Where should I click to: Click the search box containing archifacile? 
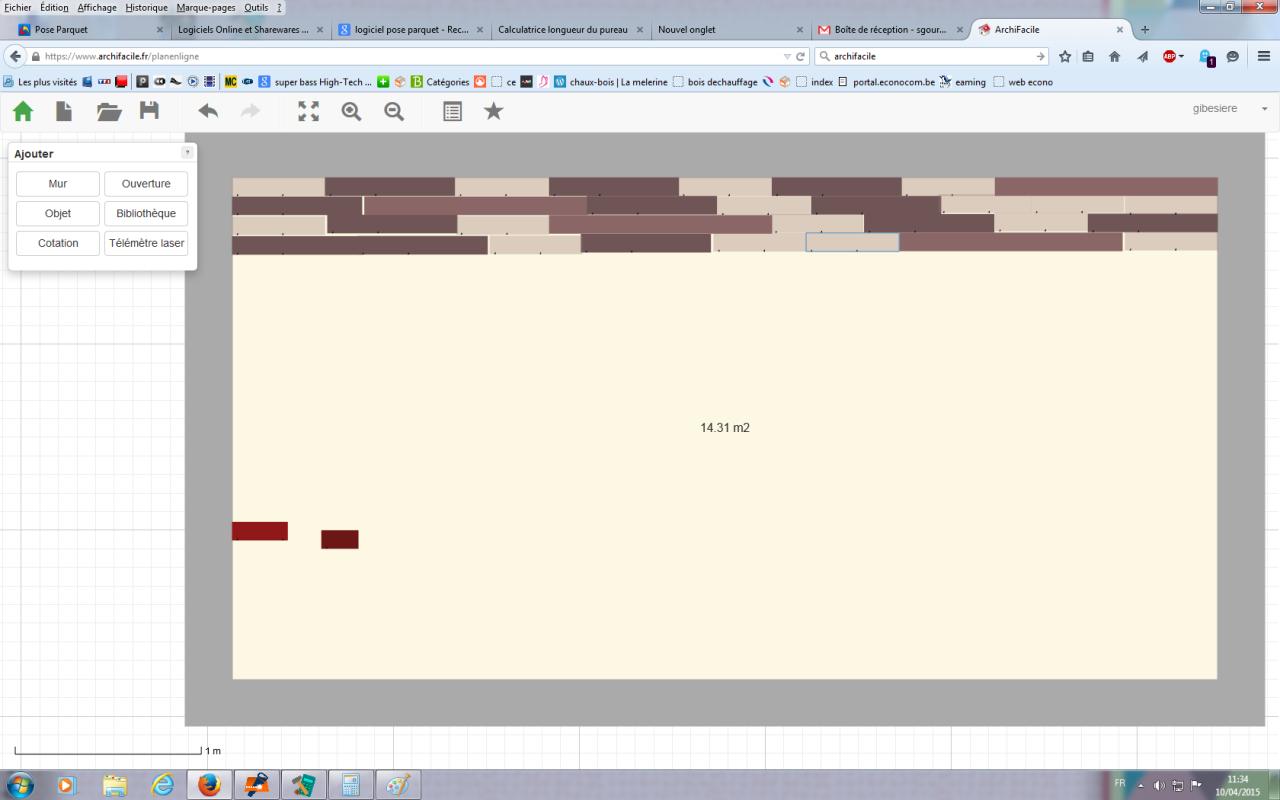click(x=932, y=57)
